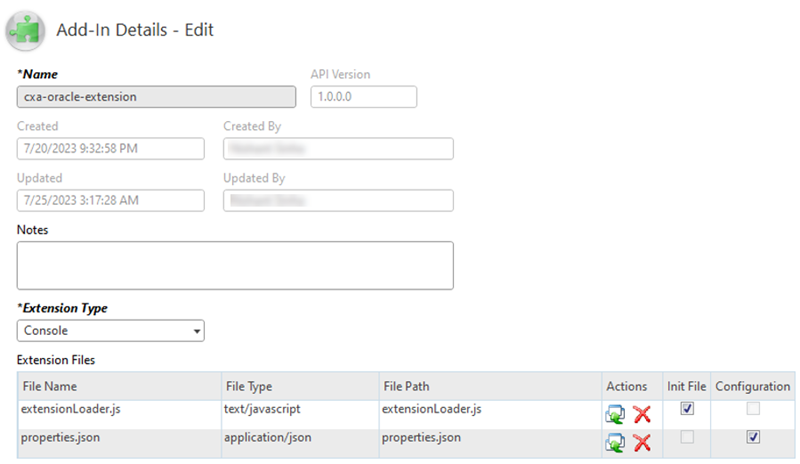
Task: Delete properties.json using the red X
Action: [642, 443]
